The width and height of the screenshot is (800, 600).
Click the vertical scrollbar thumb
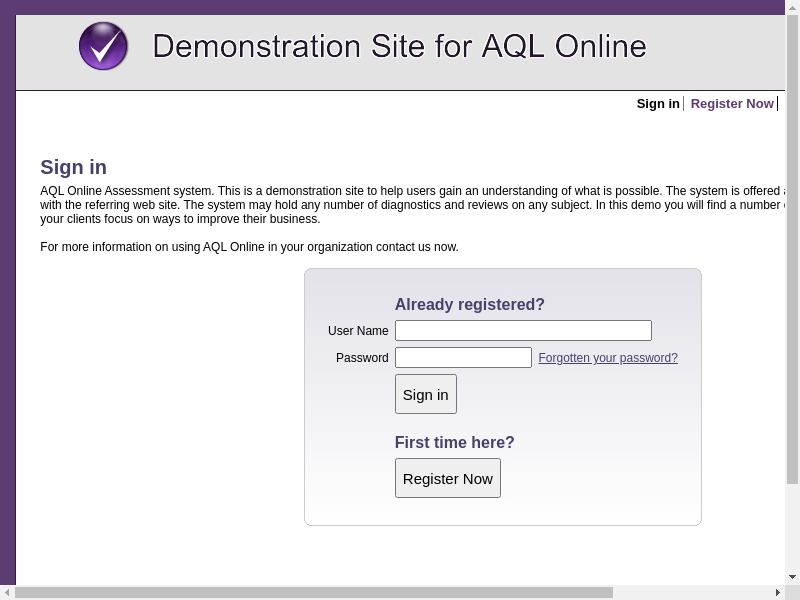tap(792, 250)
